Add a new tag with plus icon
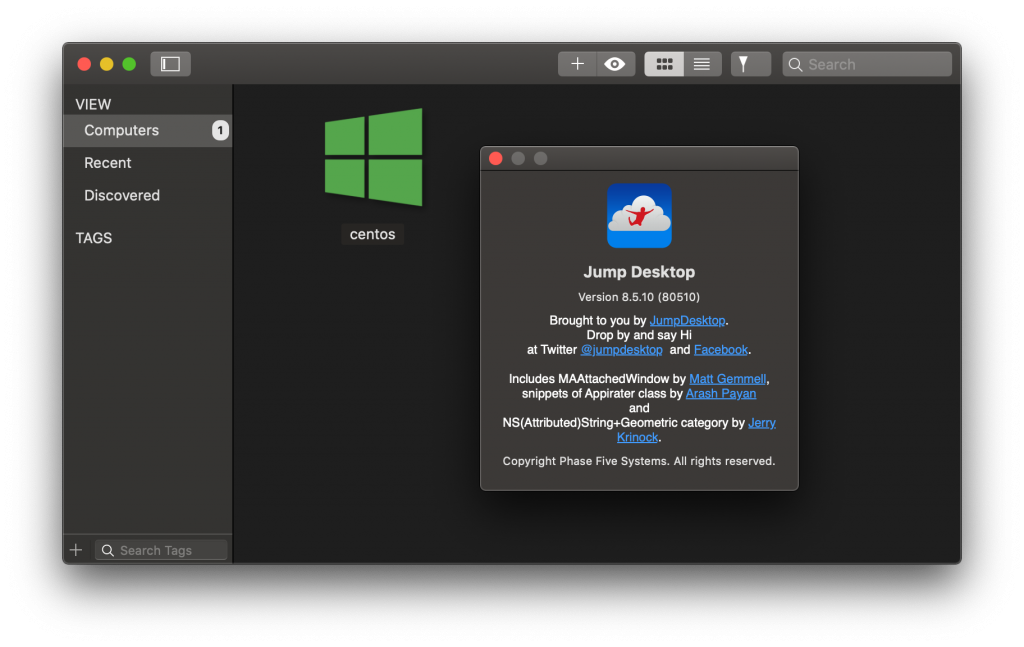 click(x=76, y=550)
